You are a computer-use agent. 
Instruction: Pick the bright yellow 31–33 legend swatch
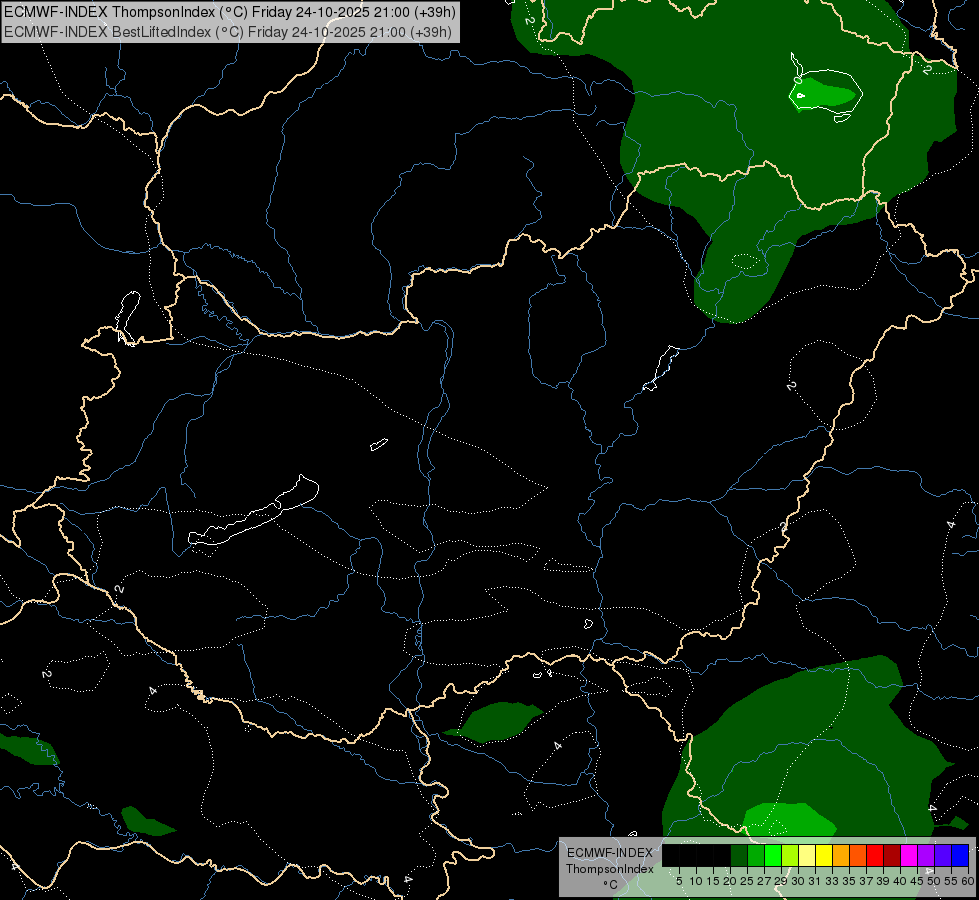[x=824, y=855]
